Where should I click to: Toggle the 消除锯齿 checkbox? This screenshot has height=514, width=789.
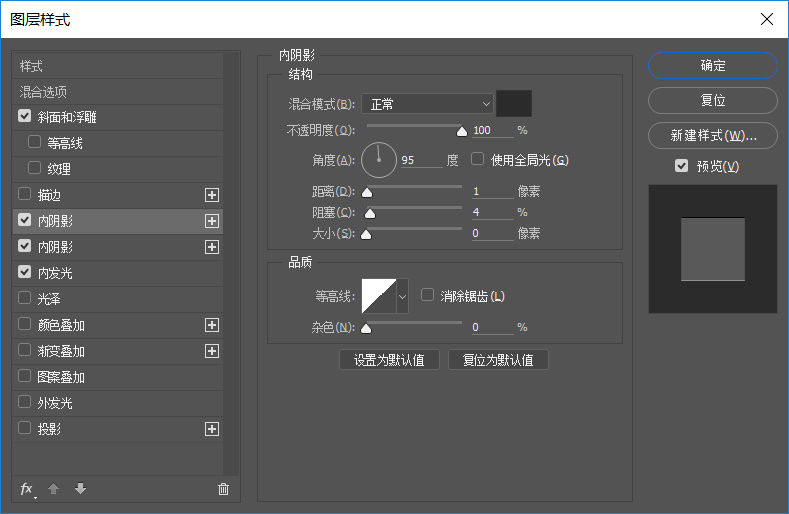(x=428, y=296)
